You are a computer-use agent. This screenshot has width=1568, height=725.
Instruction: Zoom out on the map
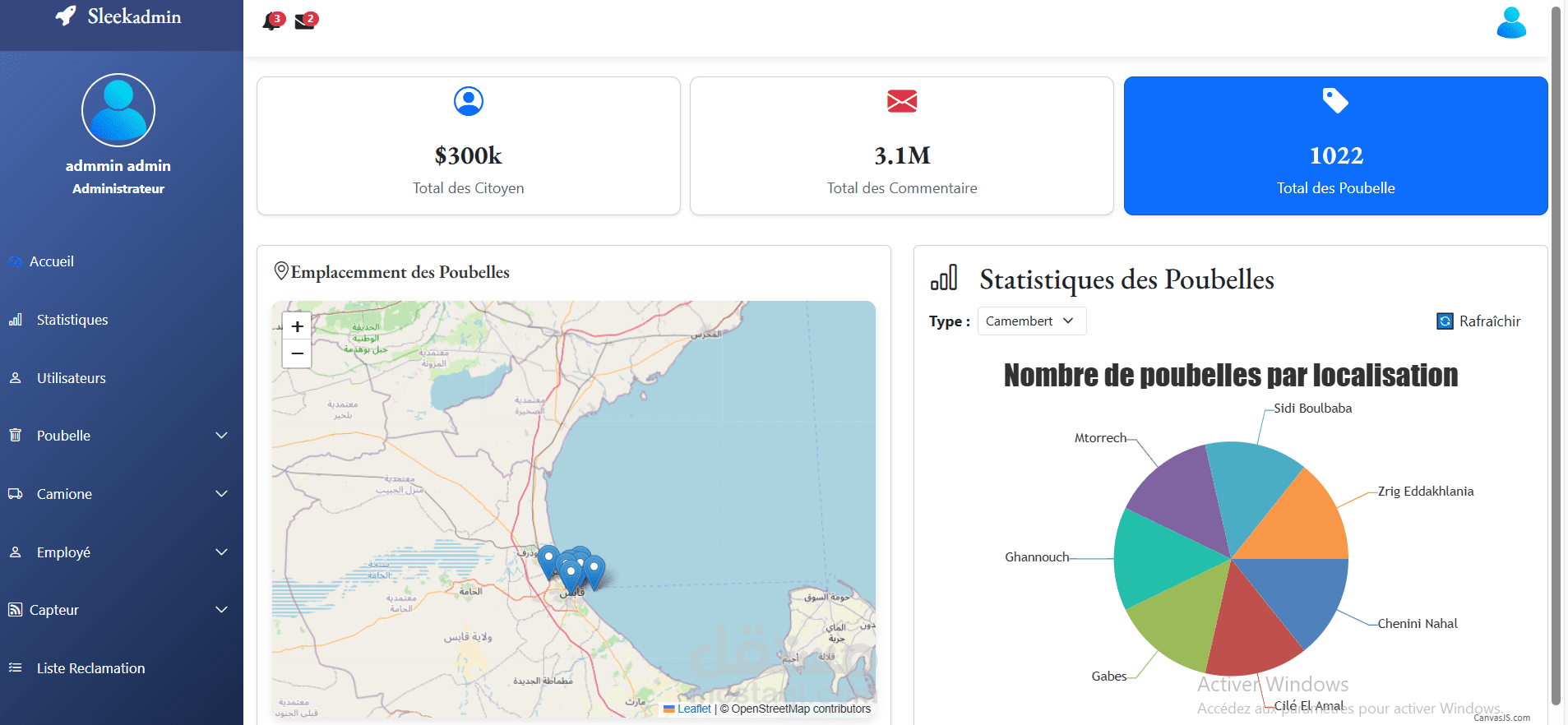pos(297,354)
